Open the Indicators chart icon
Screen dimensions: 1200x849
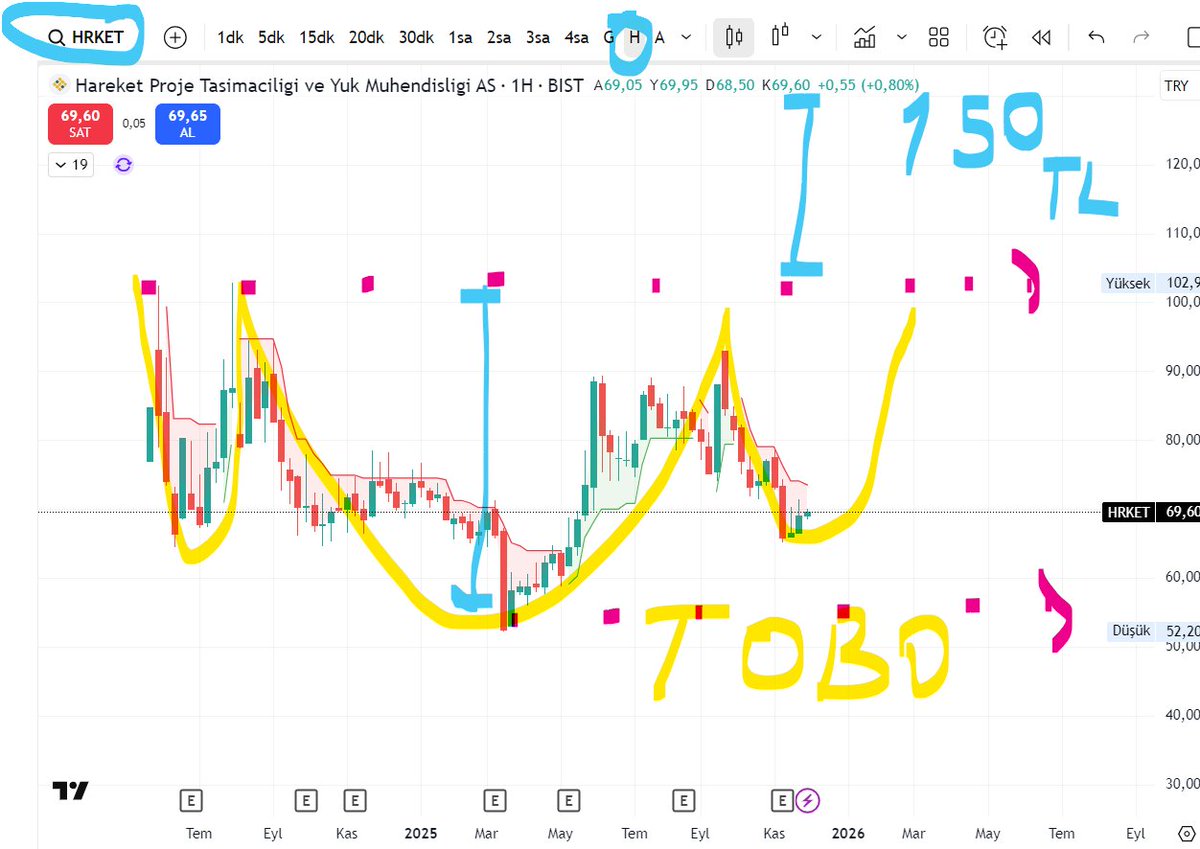click(865, 37)
